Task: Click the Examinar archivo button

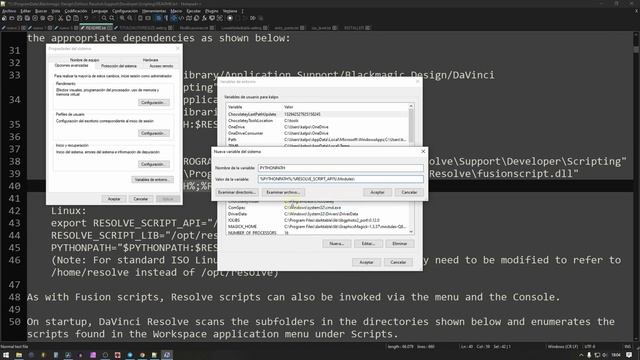Action: click(283, 192)
